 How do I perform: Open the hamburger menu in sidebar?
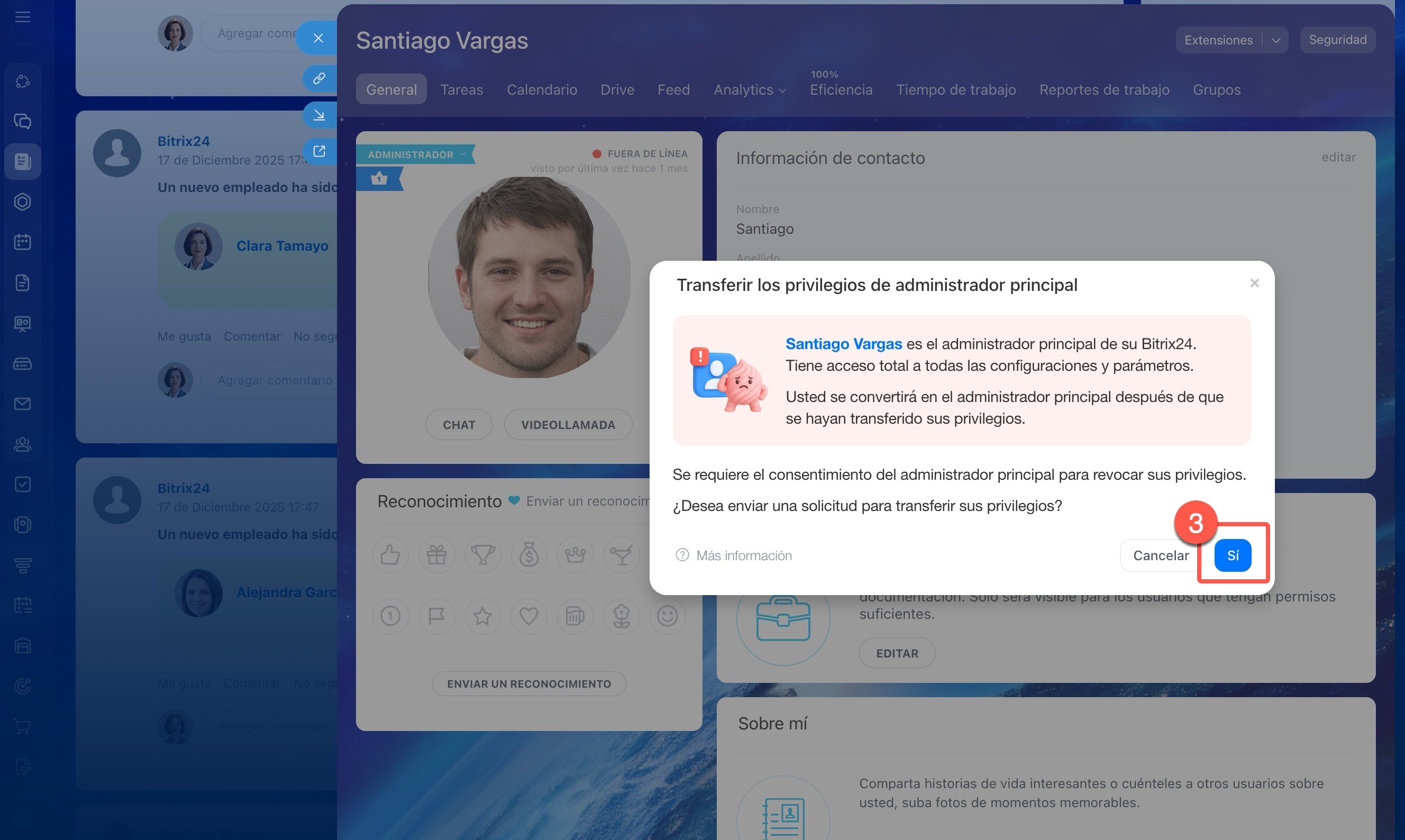pos(23,17)
